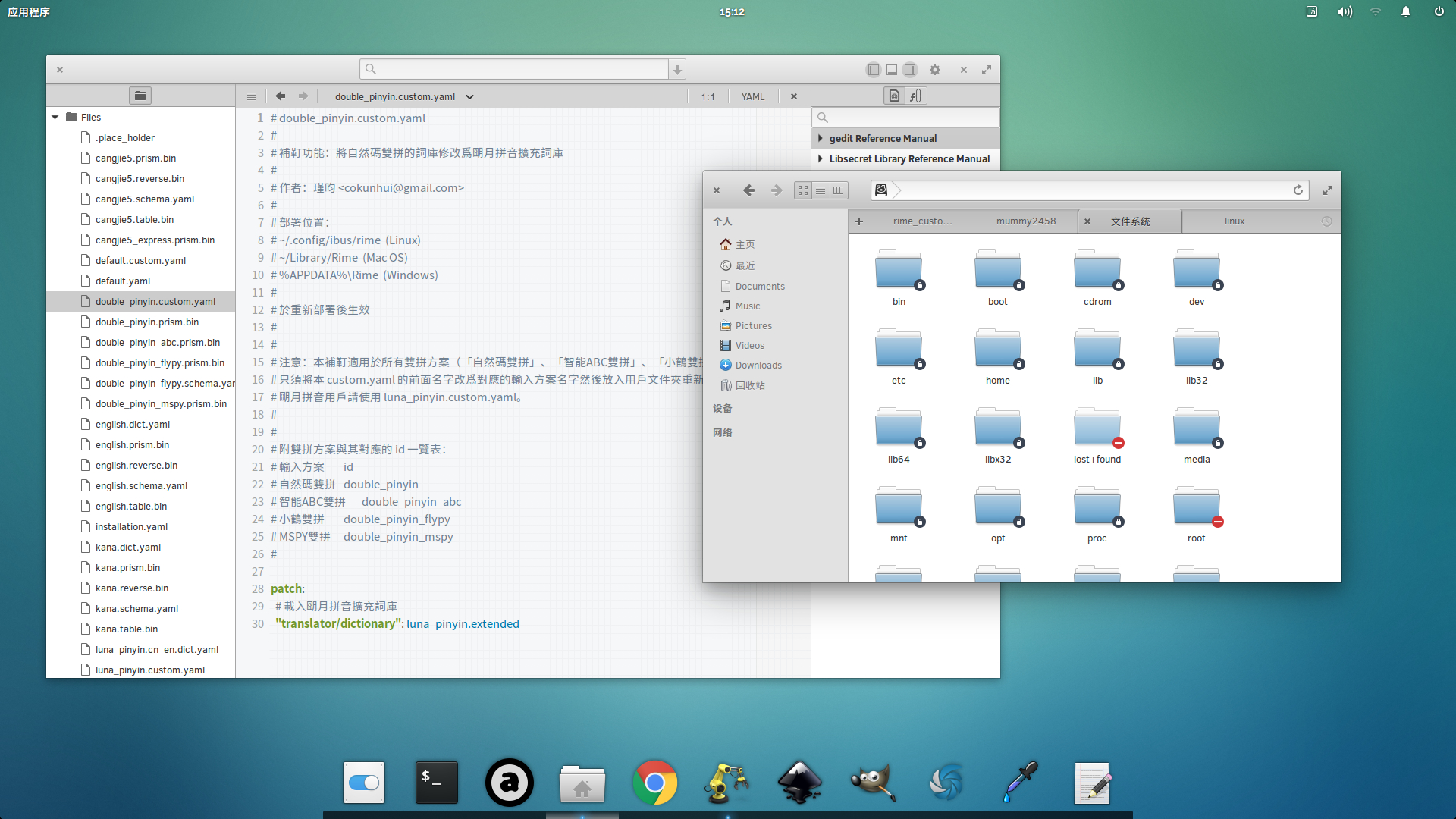This screenshot has height=819, width=1456.
Task: Click the project tree folder button
Action: coord(140,96)
